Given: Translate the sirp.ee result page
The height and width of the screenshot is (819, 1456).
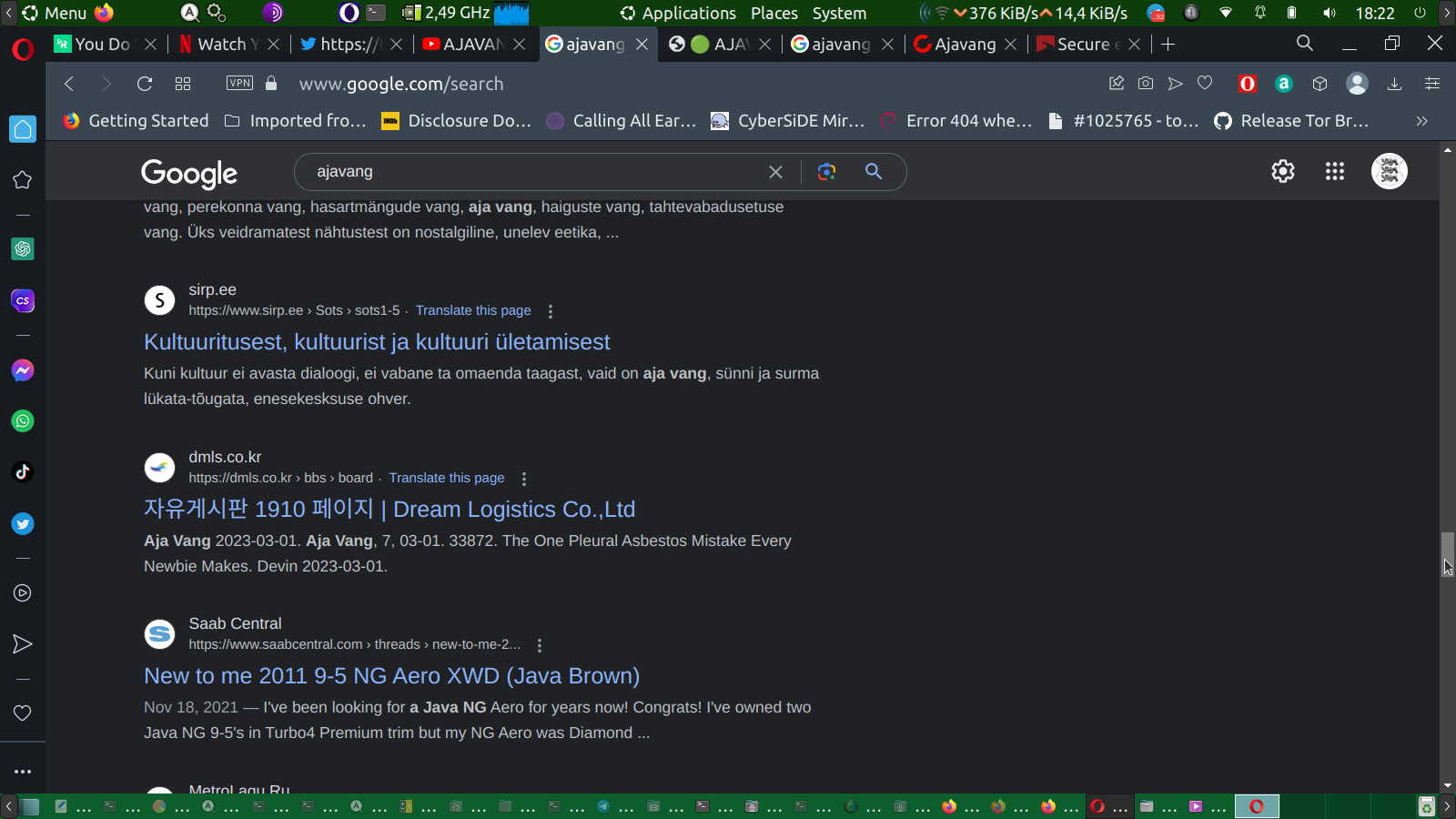Looking at the screenshot, I should [473, 310].
